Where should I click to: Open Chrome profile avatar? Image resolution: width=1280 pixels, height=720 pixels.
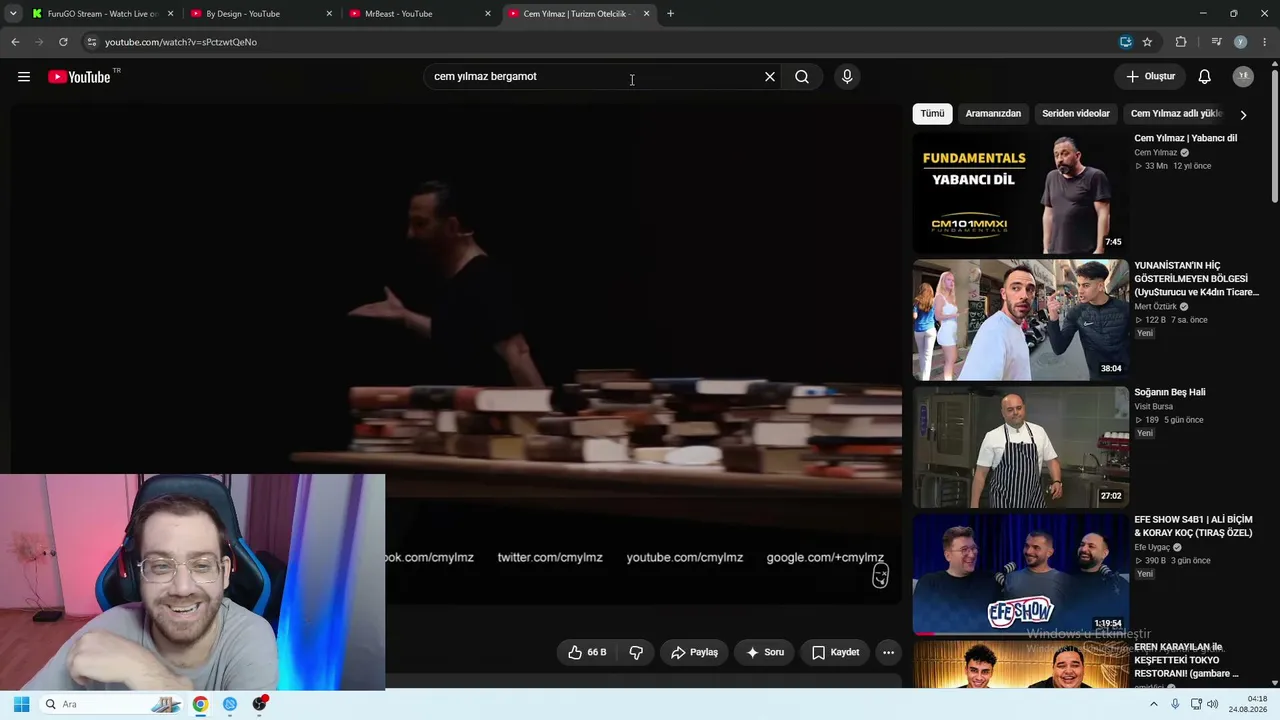click(x=1240, y=42)
